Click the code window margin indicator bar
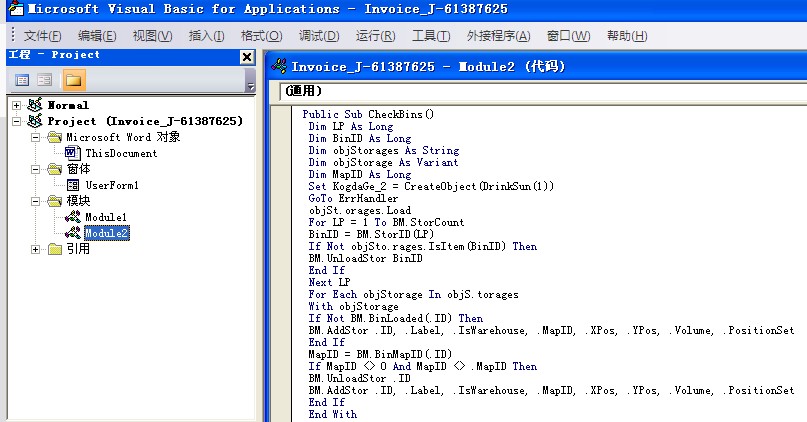807x422 pixels. point(282,263)
